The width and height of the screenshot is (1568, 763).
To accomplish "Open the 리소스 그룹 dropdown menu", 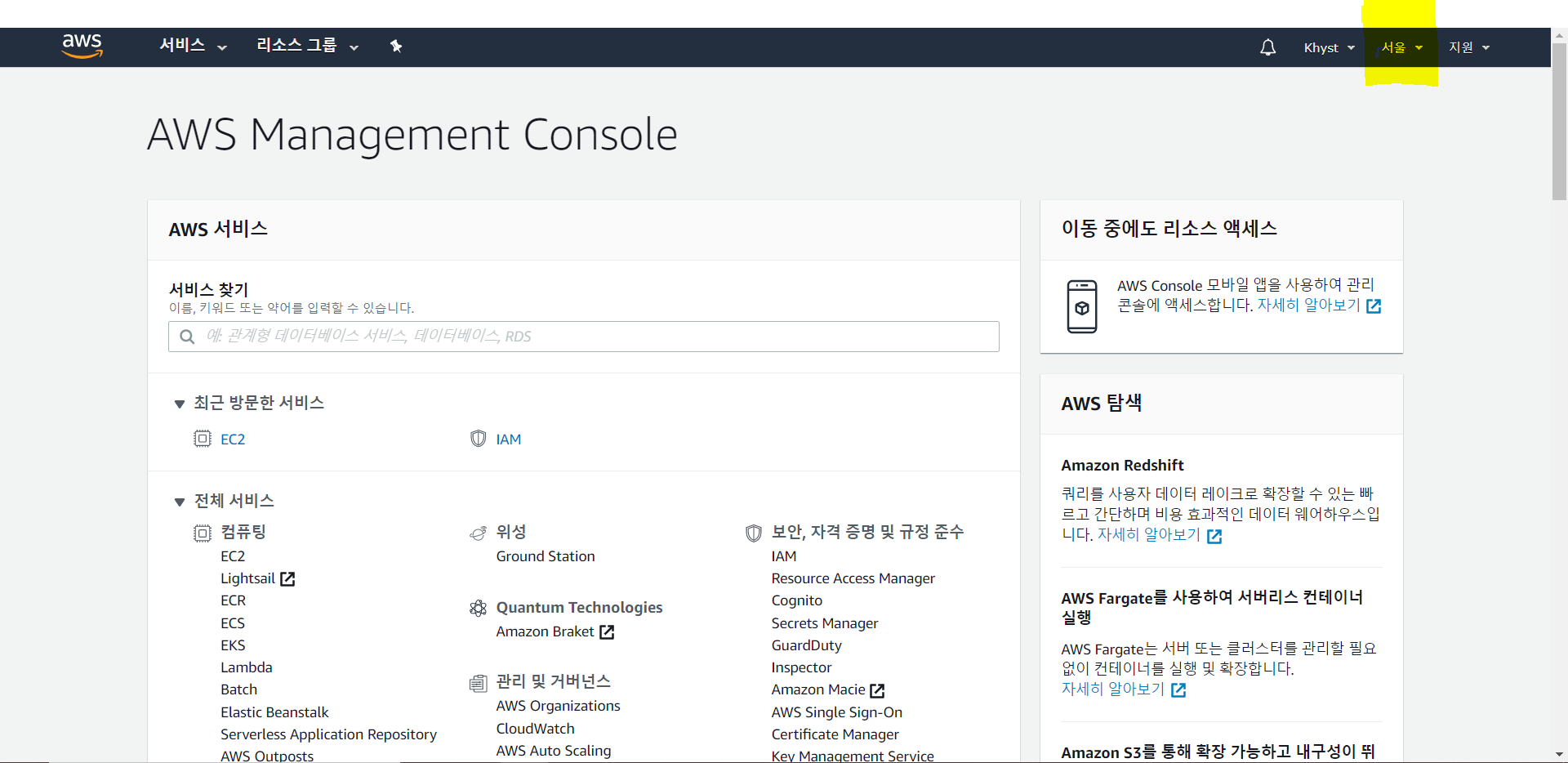I will point(307,46).
